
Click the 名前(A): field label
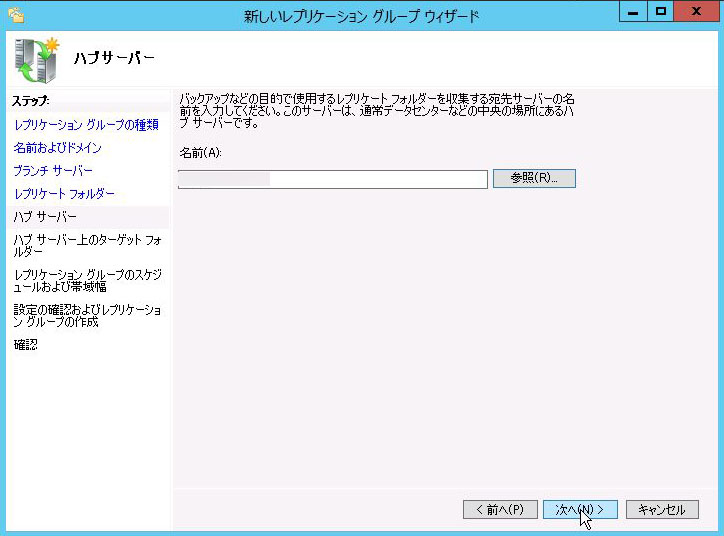(199, 153)
